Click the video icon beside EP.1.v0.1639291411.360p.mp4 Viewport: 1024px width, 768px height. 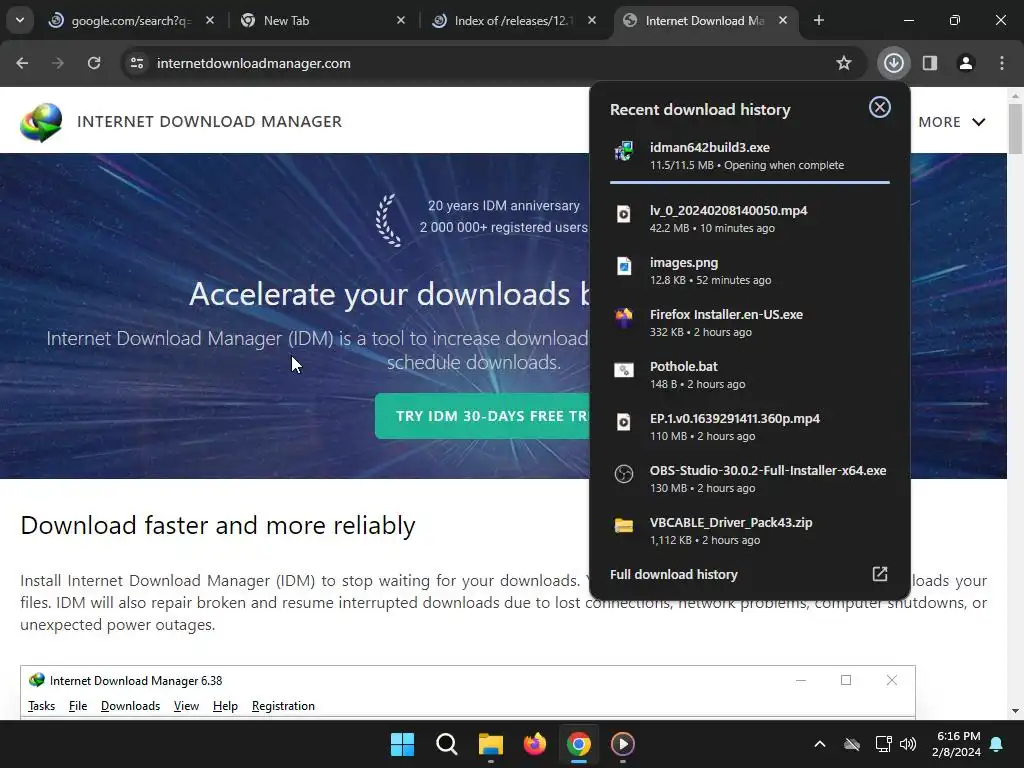coord(624,422)
